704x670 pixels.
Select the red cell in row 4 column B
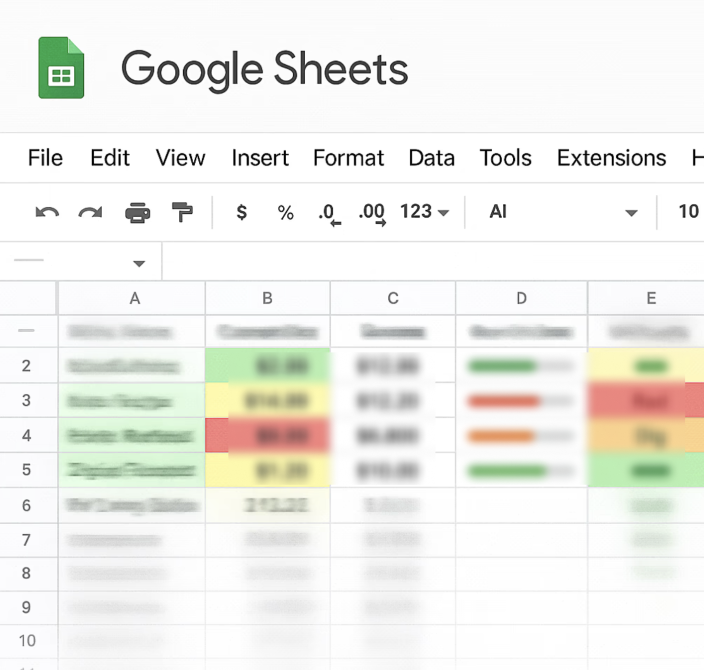tap(268, 435)
